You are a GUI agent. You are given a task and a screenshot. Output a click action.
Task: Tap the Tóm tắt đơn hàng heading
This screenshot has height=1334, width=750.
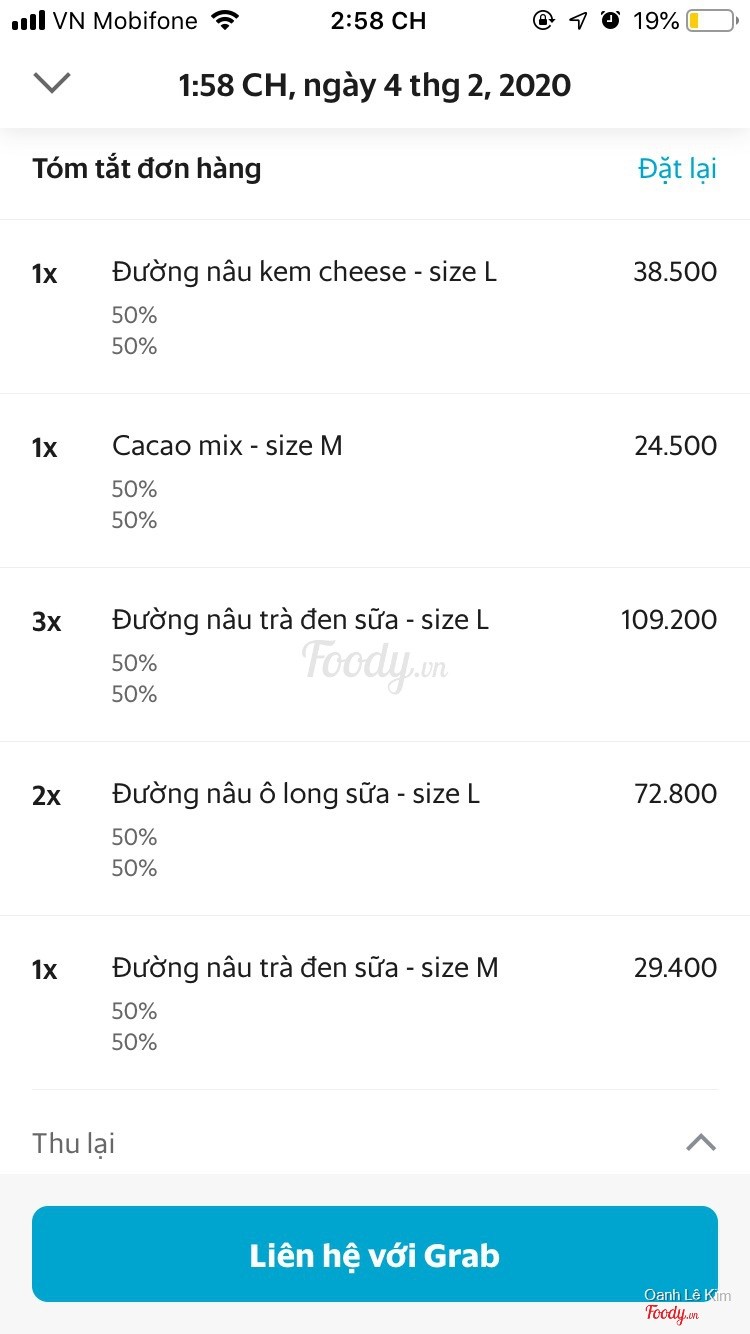pos(146,169)
